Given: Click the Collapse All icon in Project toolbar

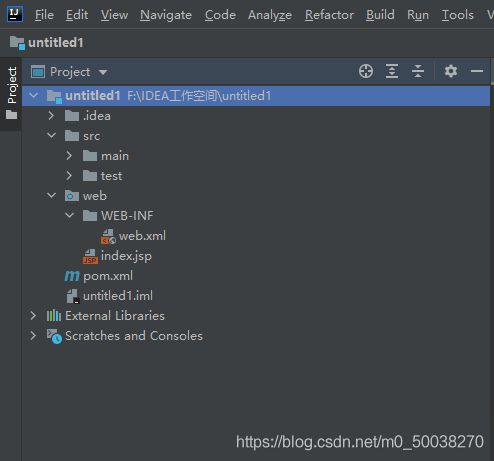Looking at the screenshot, I should click(x=418, y=71).
